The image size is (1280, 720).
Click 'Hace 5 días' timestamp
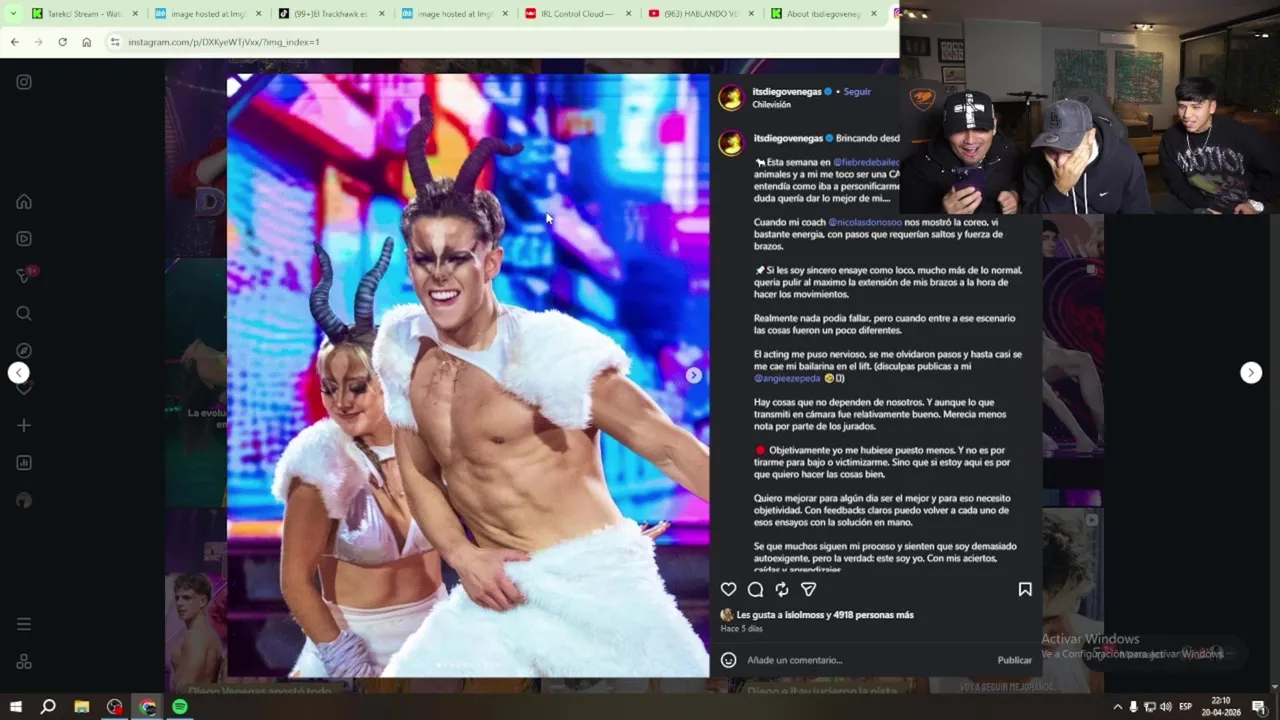pos(741,629)
